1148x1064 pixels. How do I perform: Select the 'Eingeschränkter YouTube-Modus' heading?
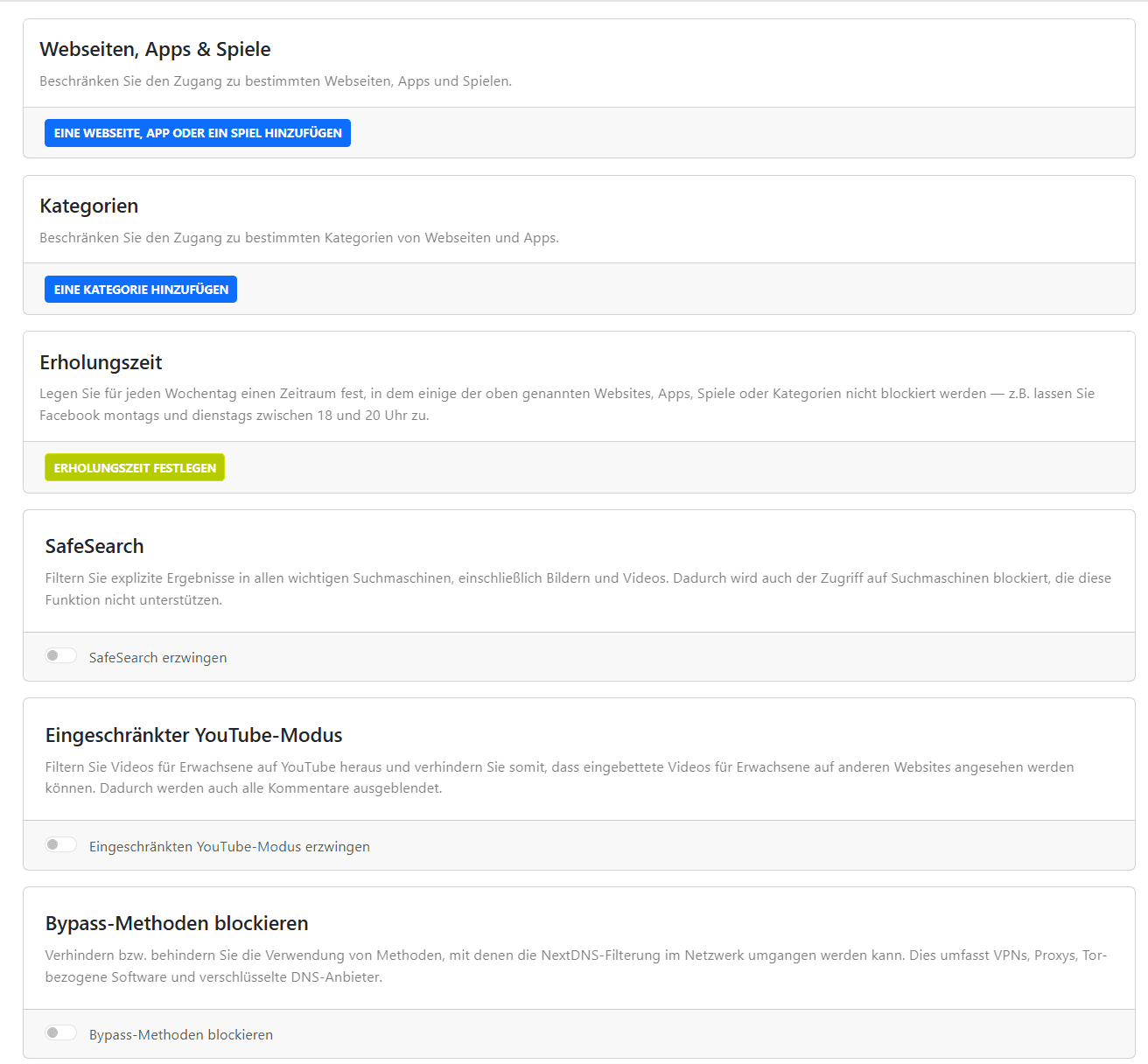tap(194, 736)
